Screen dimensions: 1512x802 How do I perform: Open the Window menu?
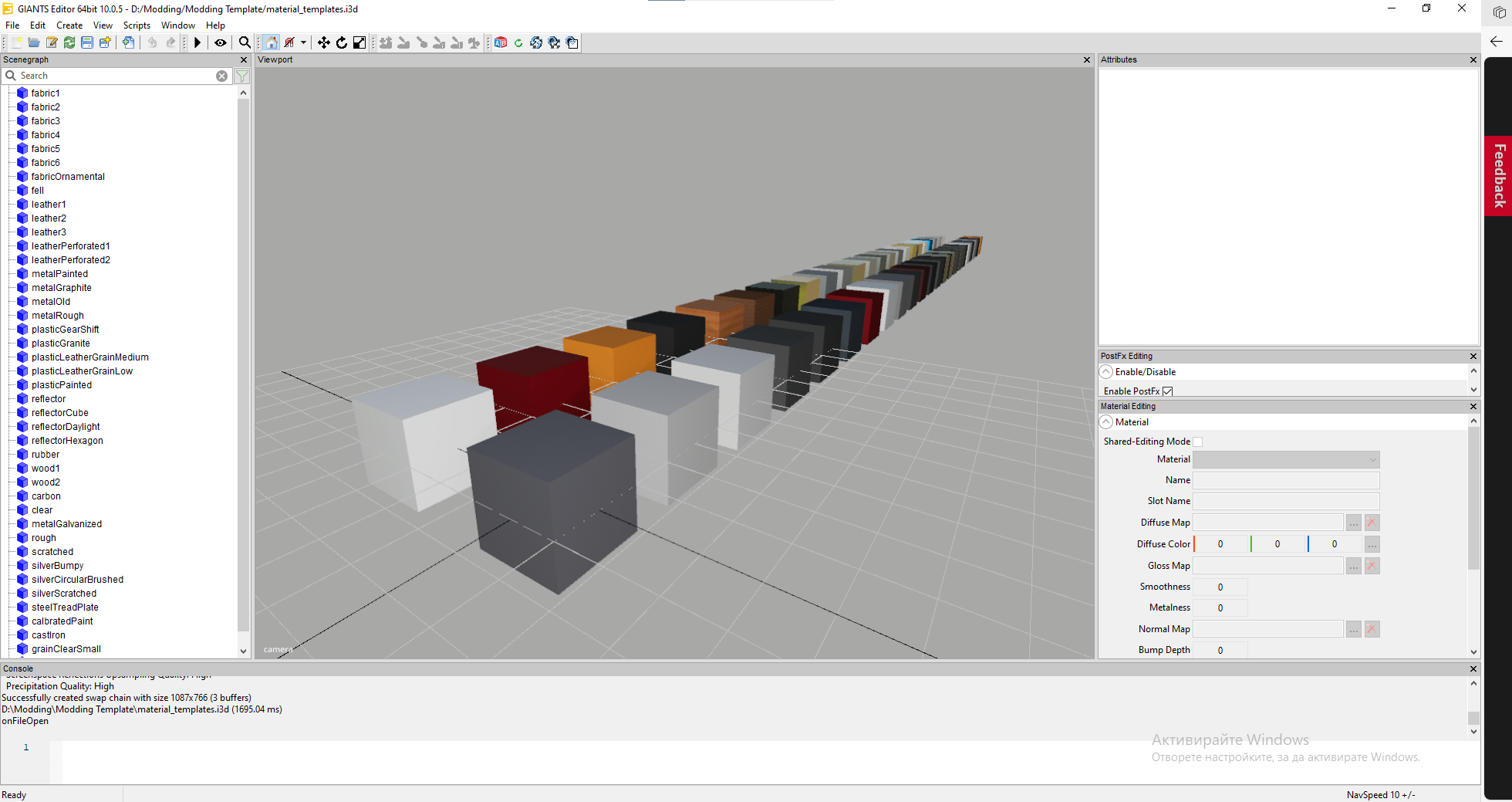tap(178, 25)
